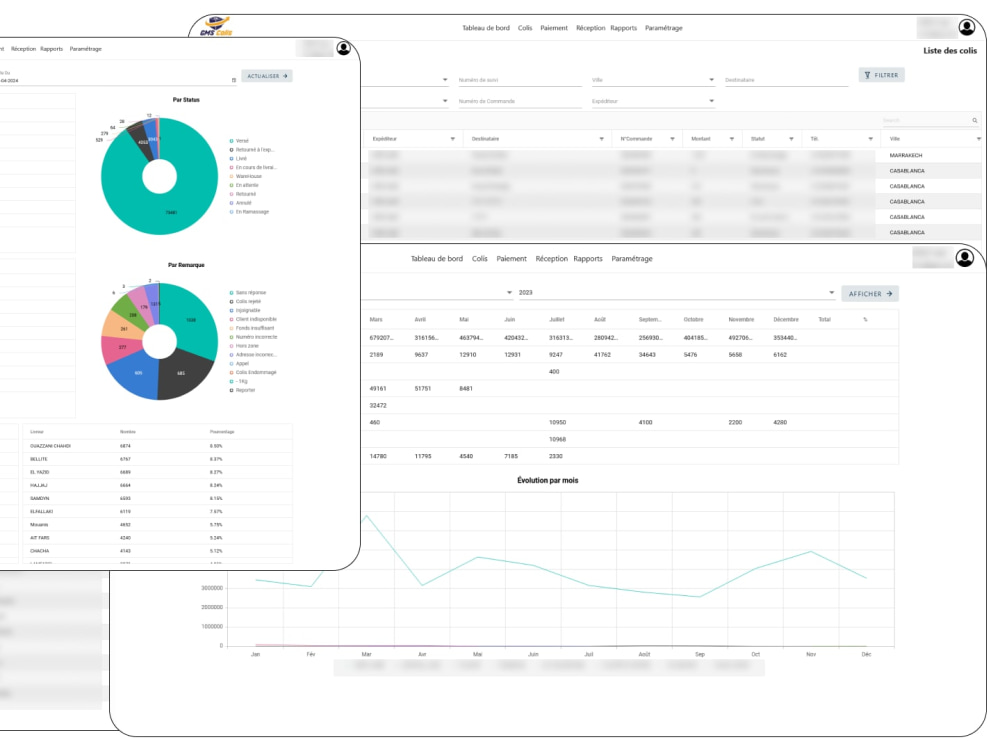Open the calendar icon in the date field
This screenshot has height=751, width=1000.
click(233, 80)
